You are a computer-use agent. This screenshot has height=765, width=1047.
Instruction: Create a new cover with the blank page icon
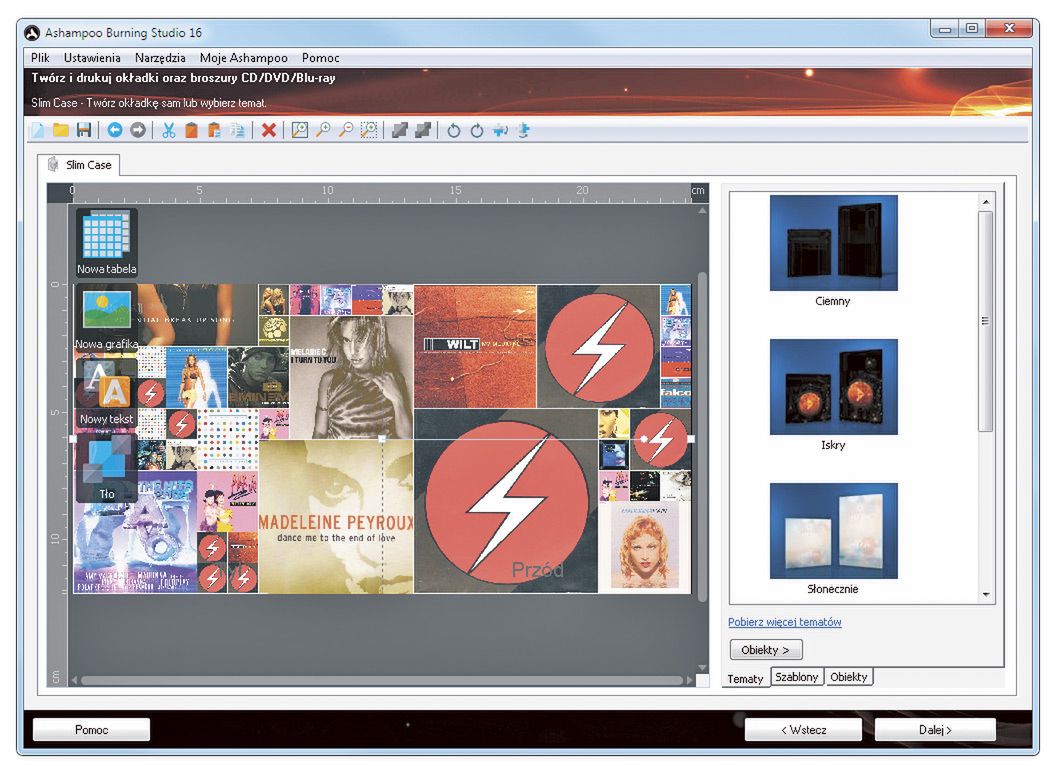click(39, 130)
